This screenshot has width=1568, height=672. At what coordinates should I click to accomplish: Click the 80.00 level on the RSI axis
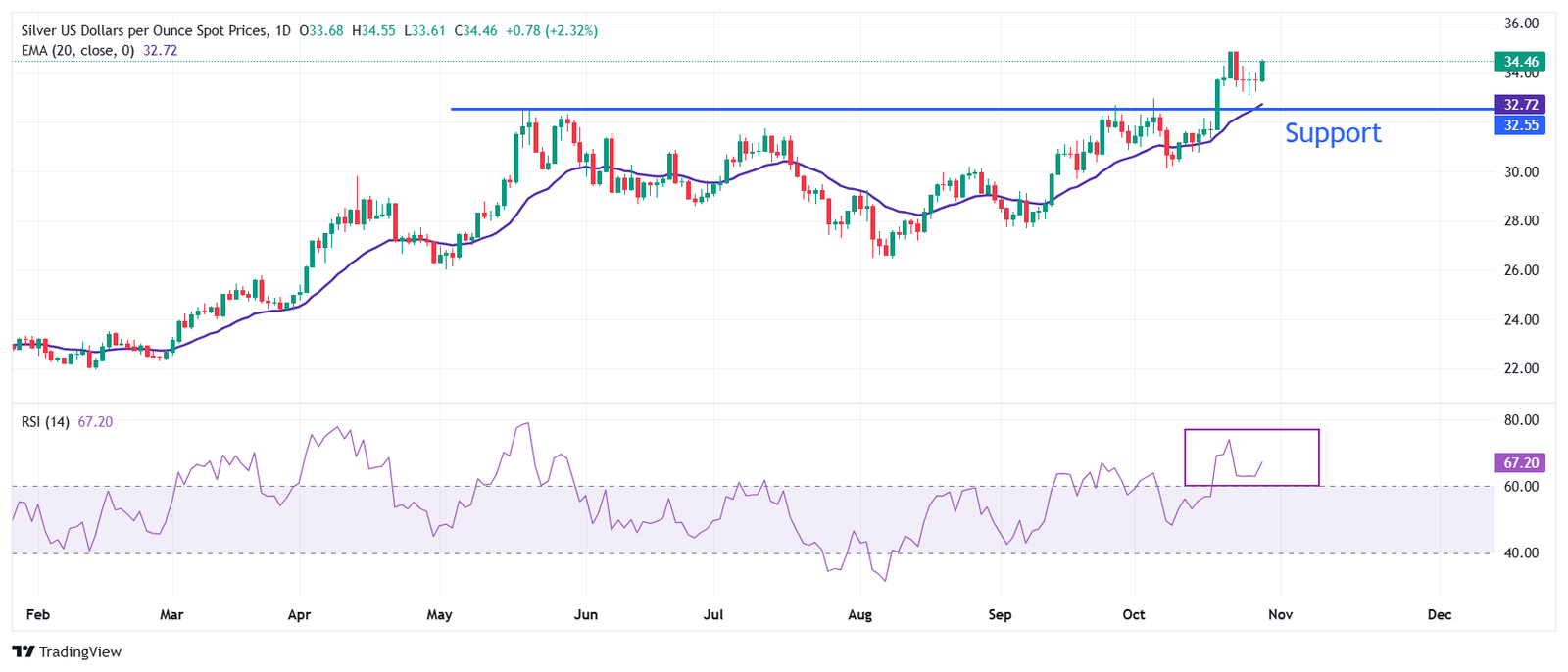coord(1521,420)
